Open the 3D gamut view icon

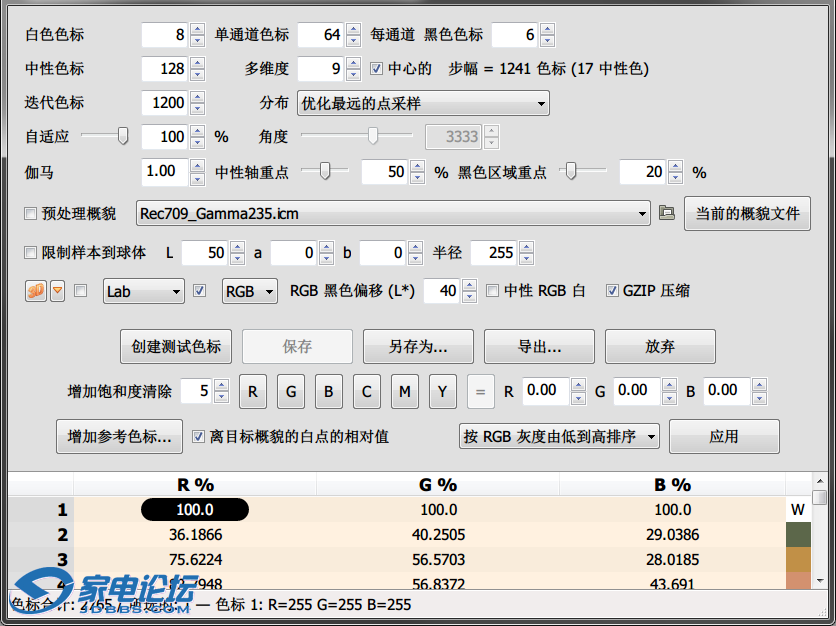[x=35, y=291]
